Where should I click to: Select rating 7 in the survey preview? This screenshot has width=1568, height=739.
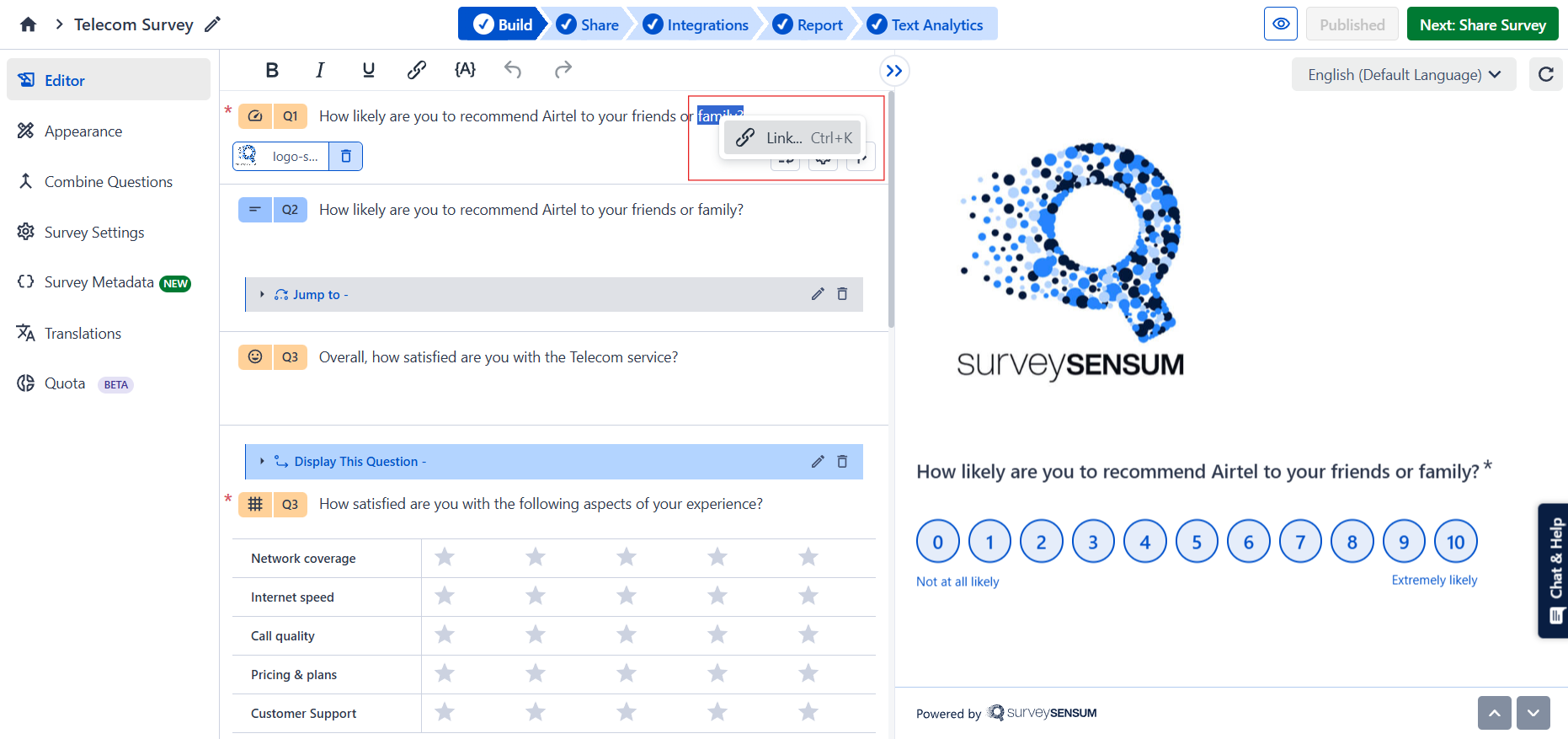tap(1300, 542)
